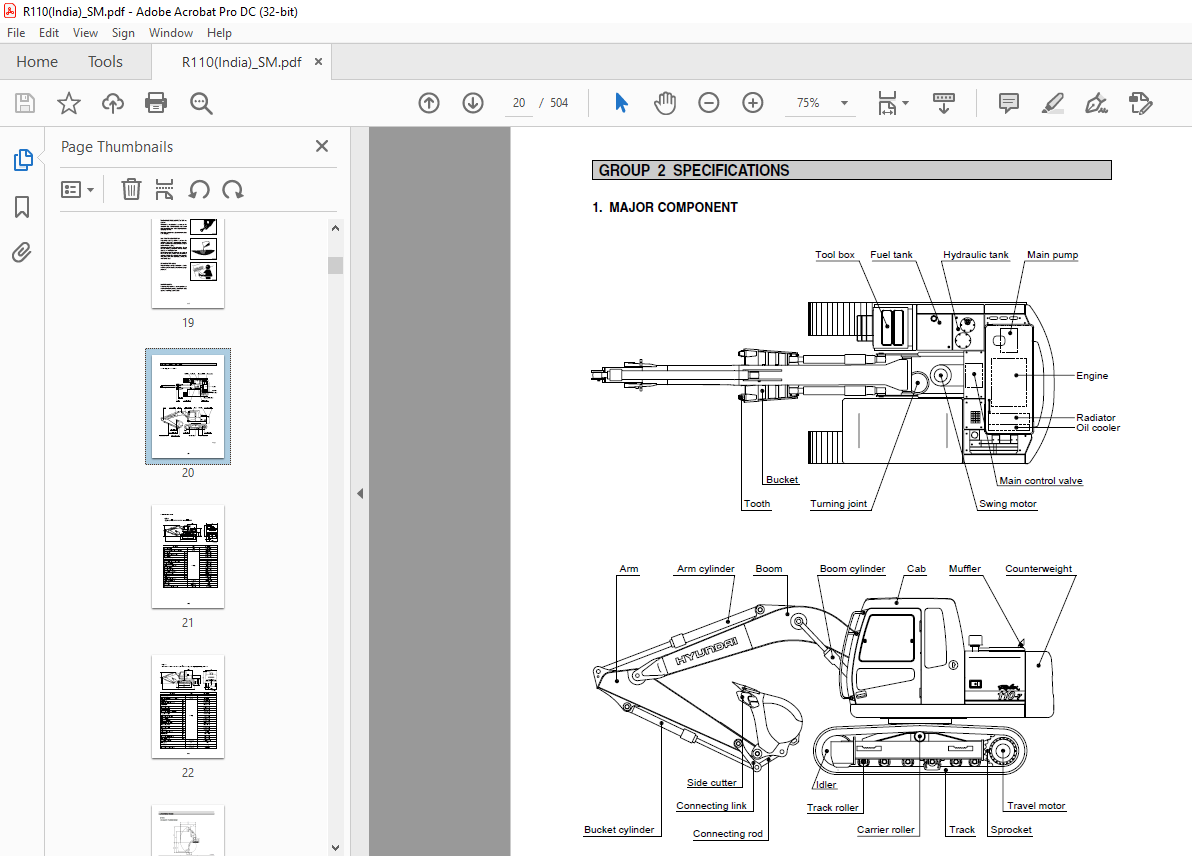Click the 'Boom cylinder' label
Image resolution: width=1192 pixels, height=856 pixels.
[x=852, y=569]
